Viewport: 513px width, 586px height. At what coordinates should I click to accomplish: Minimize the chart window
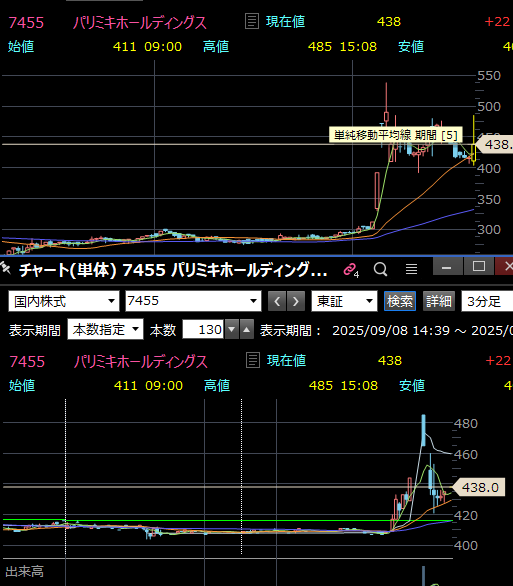point(447,267)
